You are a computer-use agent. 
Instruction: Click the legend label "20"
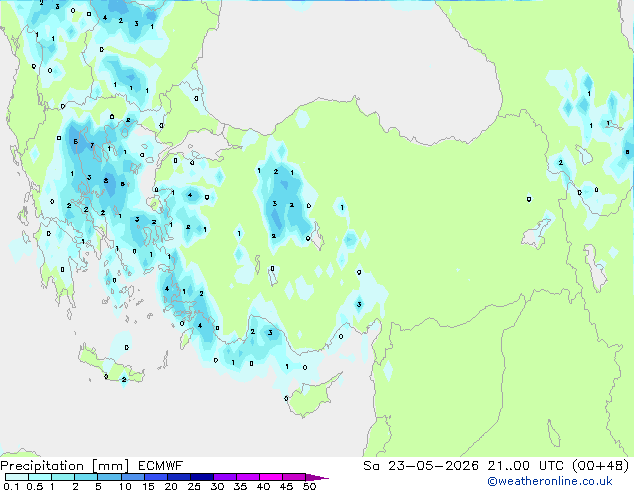(x=171, y=486)
